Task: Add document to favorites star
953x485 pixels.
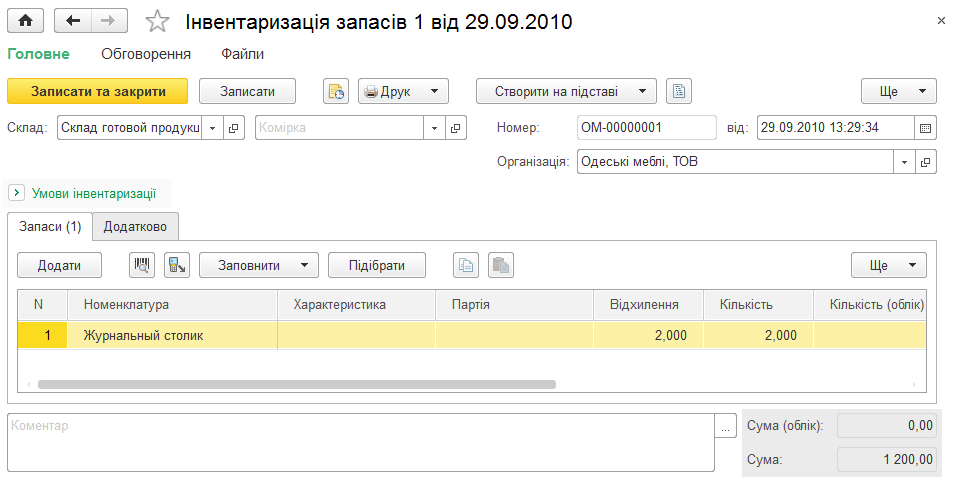Action: coord(157,22)
